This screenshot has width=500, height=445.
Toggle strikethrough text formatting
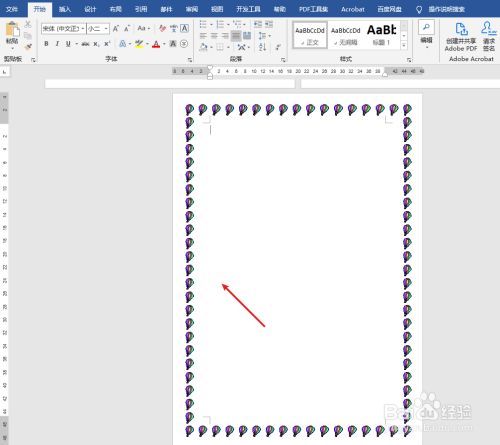(x=85, y=44)
